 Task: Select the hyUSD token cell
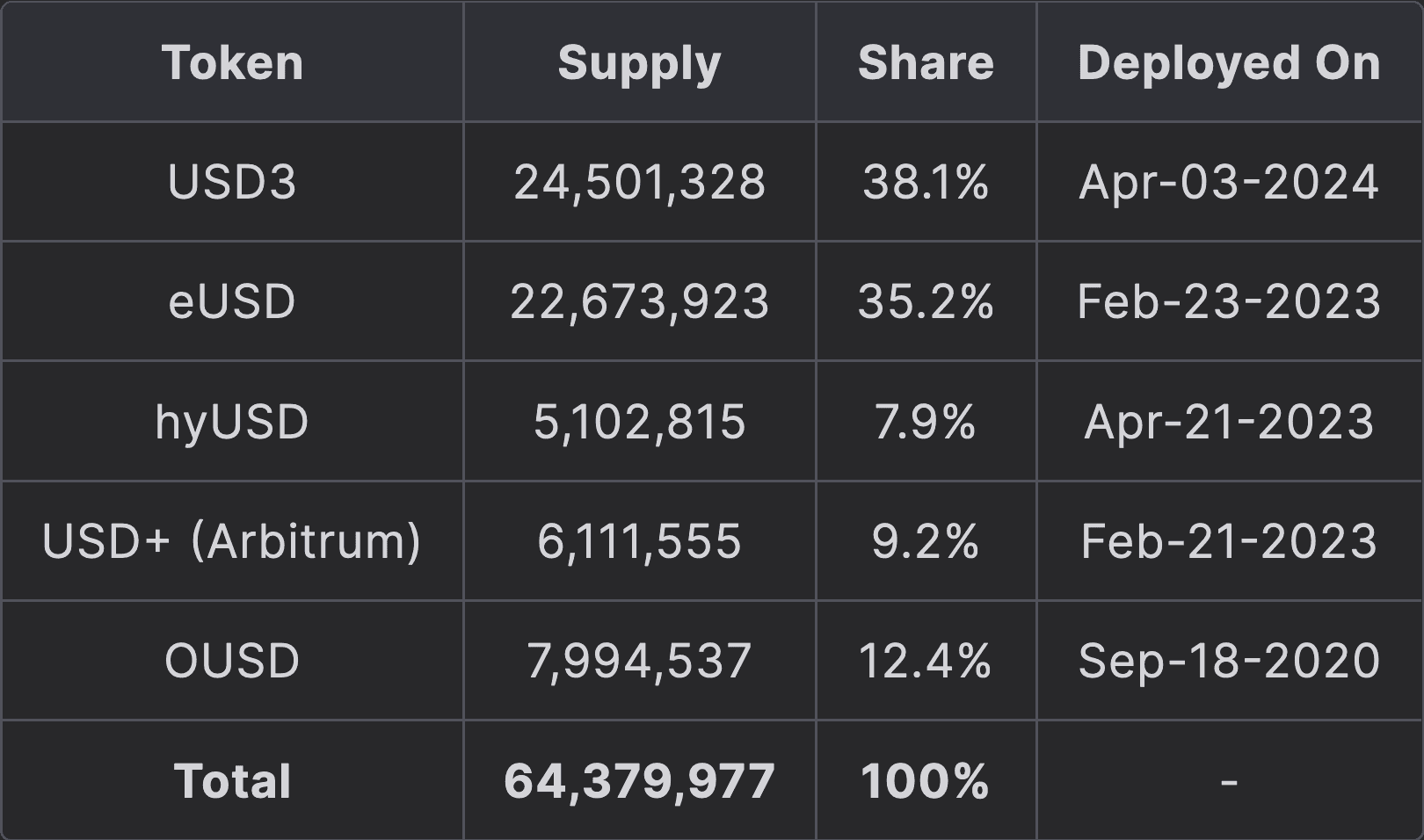[232, 422]
